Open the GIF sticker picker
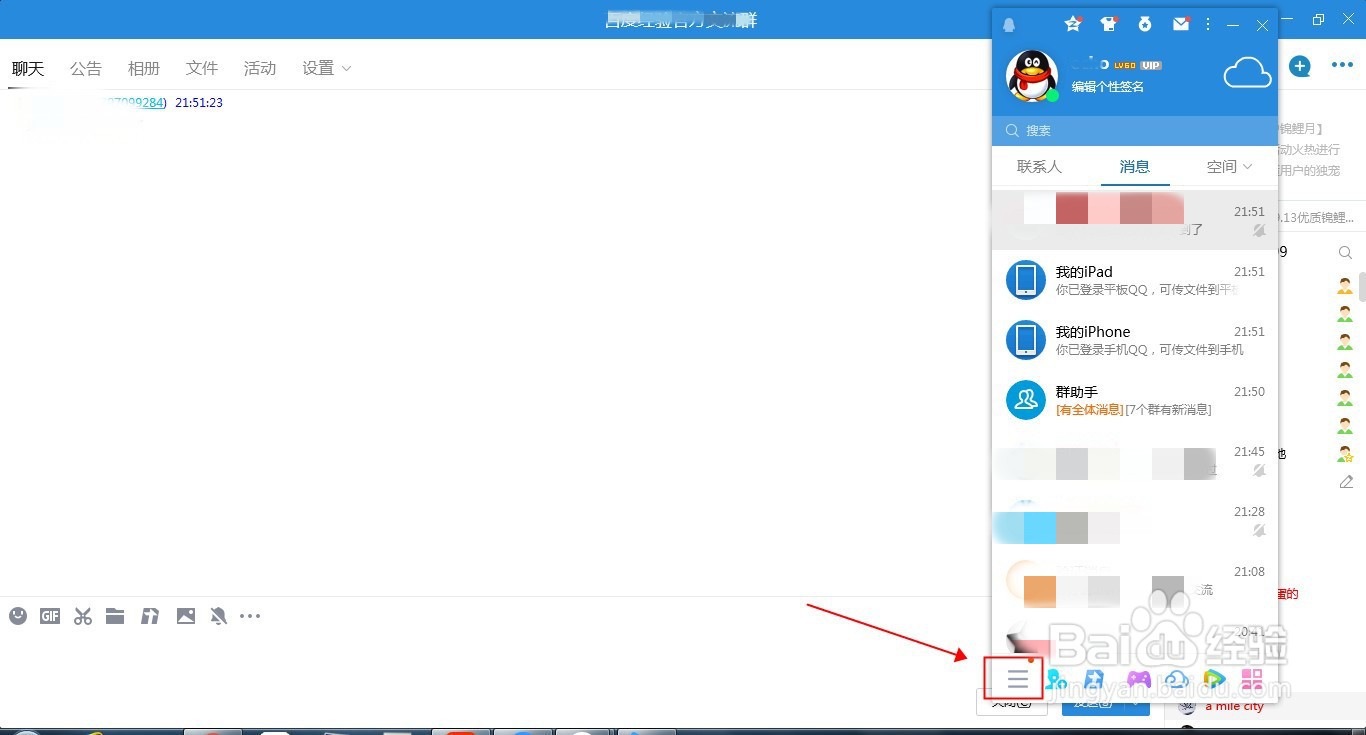This screenshot has height=735, width=1366. tap(50, 616)
